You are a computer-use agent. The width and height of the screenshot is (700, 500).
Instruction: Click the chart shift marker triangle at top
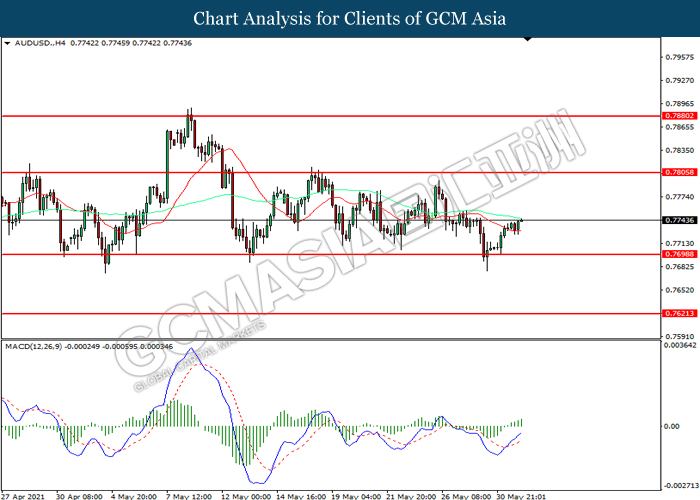tap(528, 39)
